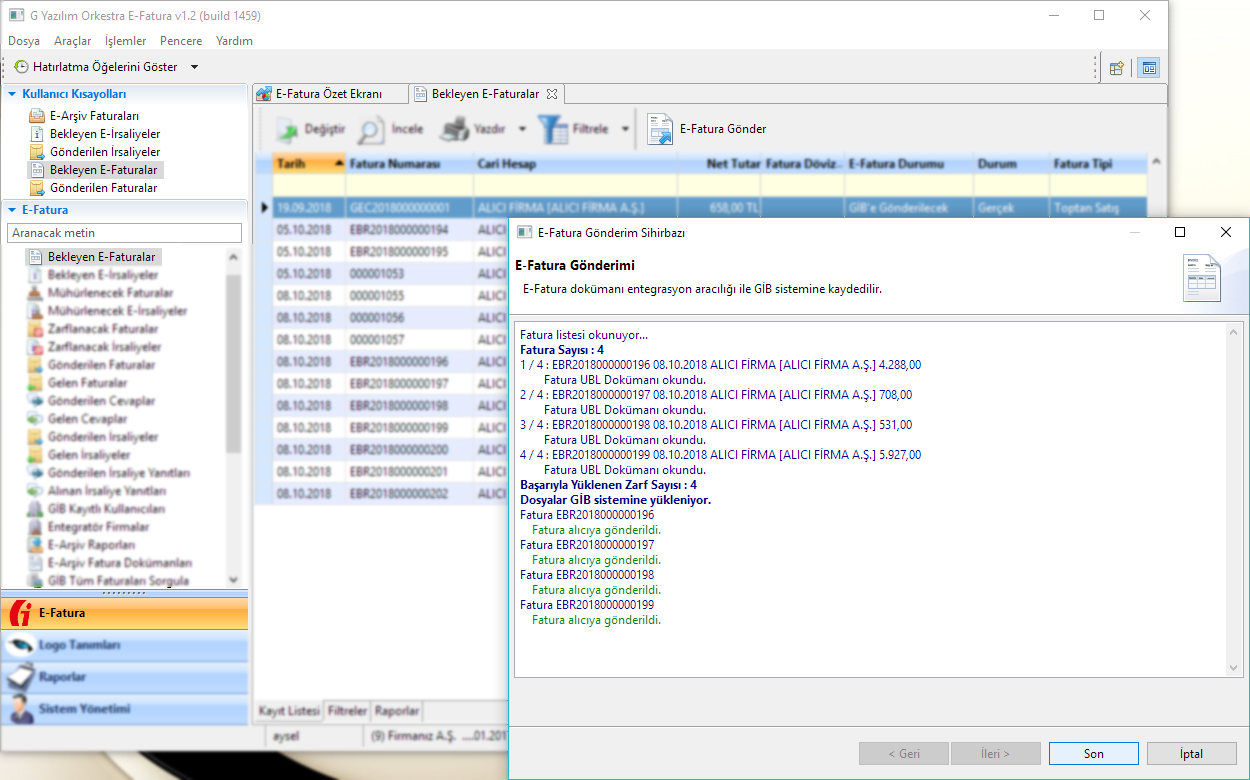The height and width of the screenshot is (780, 1250).
Task: Click the E-Fatura Gönder icon
Action: [x=660, y=130]
